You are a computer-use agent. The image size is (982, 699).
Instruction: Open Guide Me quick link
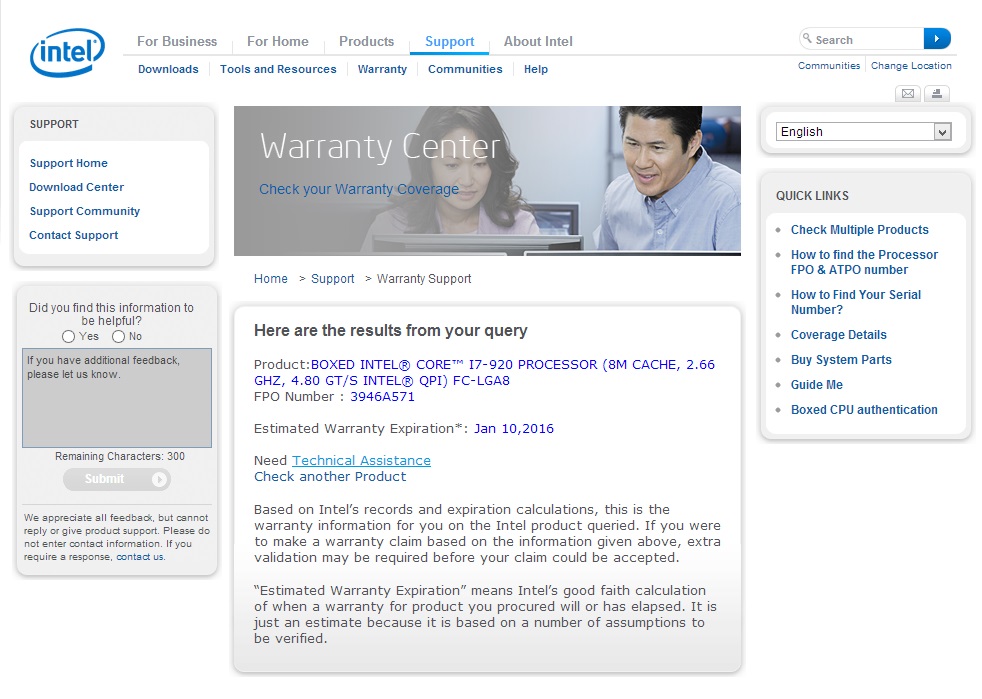817,385
